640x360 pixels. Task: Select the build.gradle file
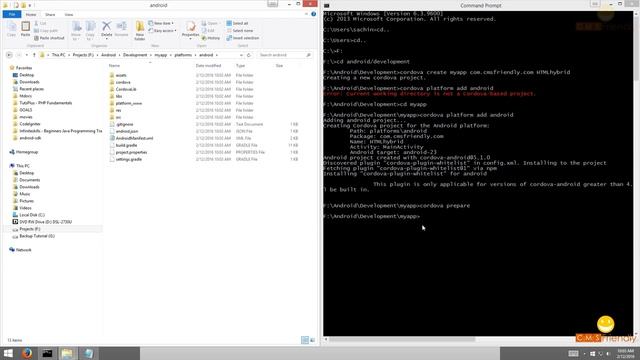pos(126,145)
